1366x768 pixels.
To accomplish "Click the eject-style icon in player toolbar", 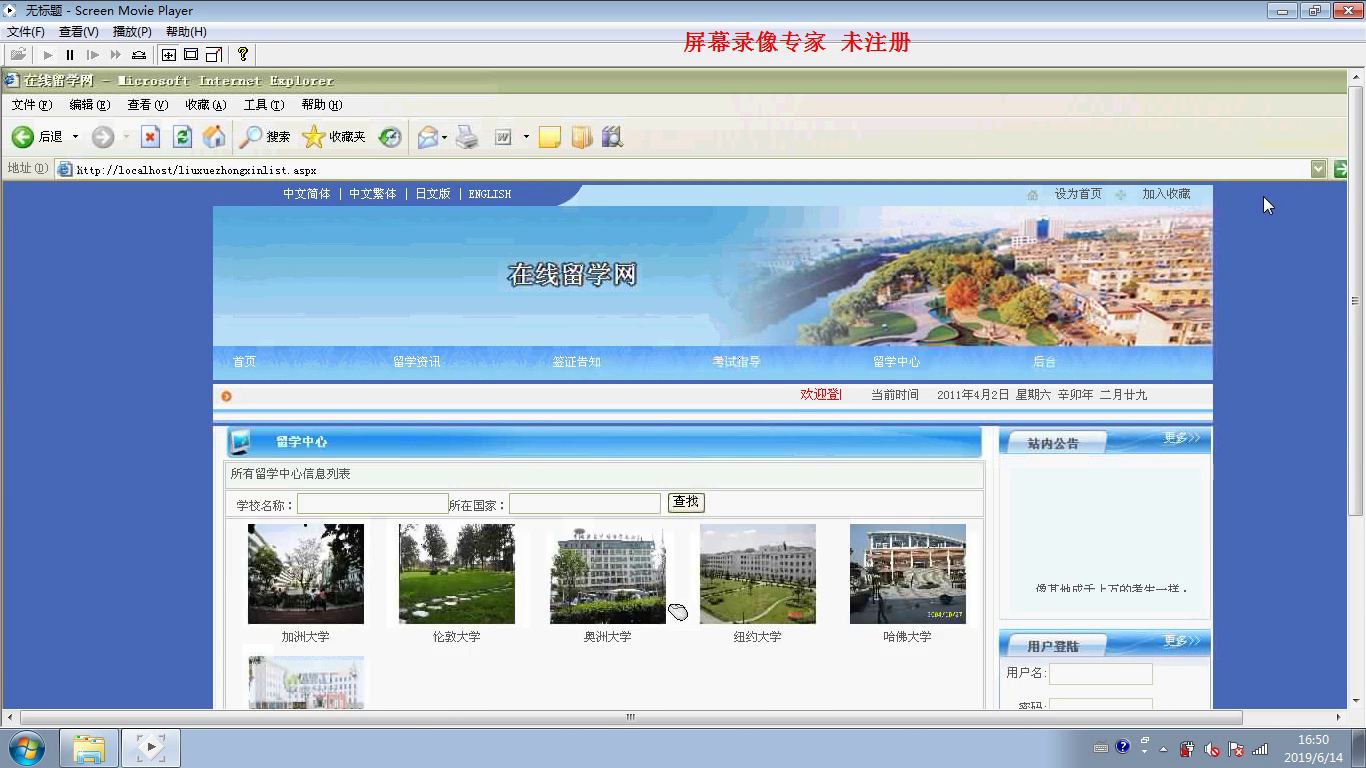I will (x=139, y=55).
